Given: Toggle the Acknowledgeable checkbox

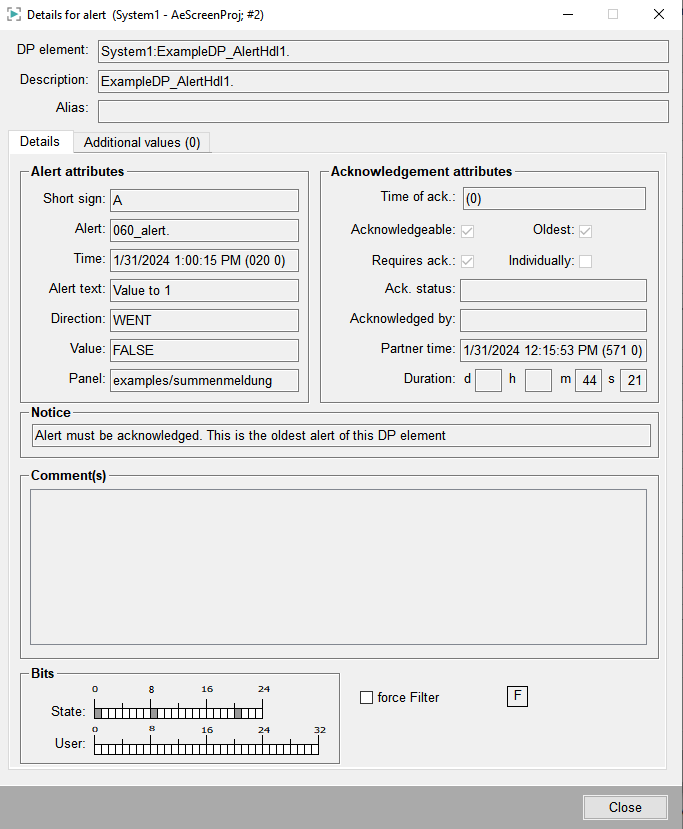Looking at the screenshot, I should (x=467, y=231).
